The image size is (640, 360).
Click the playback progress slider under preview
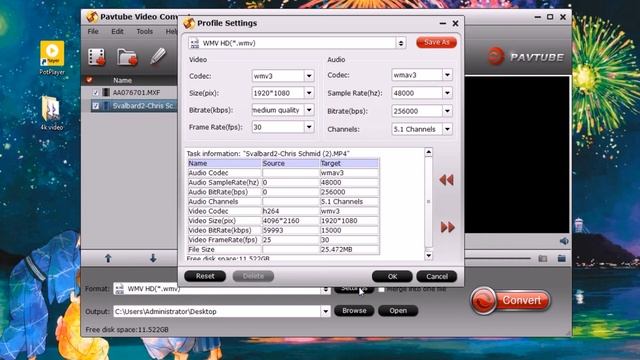tap(497, 258)
